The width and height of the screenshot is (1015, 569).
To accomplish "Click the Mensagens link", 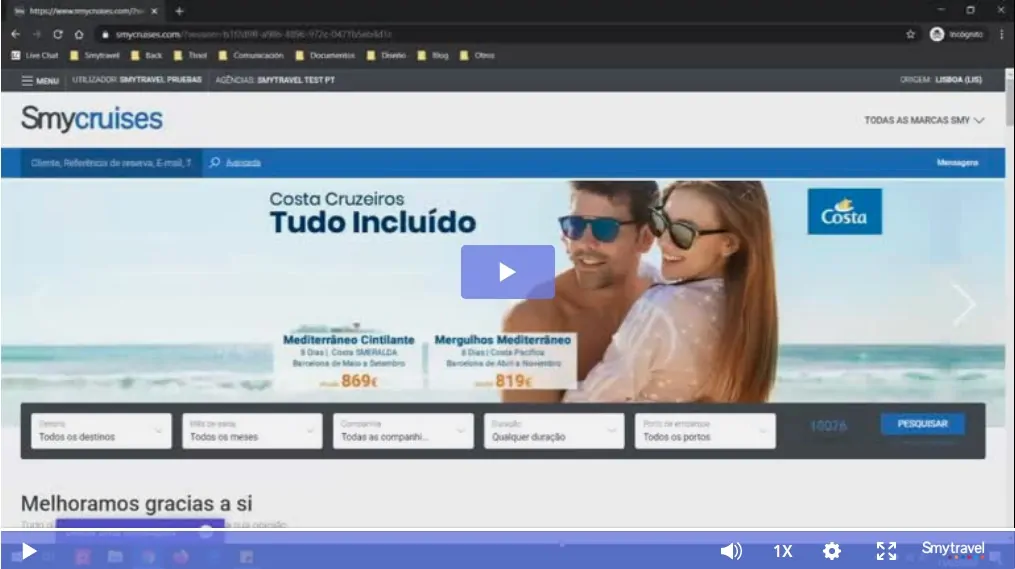I will pos(957,162).
